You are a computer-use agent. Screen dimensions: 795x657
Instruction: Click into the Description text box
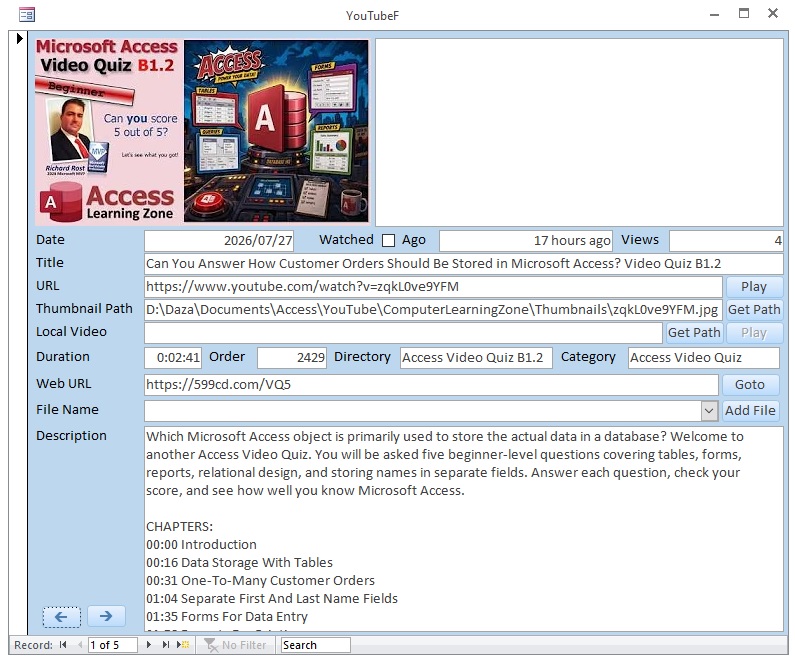coord(463,529)
